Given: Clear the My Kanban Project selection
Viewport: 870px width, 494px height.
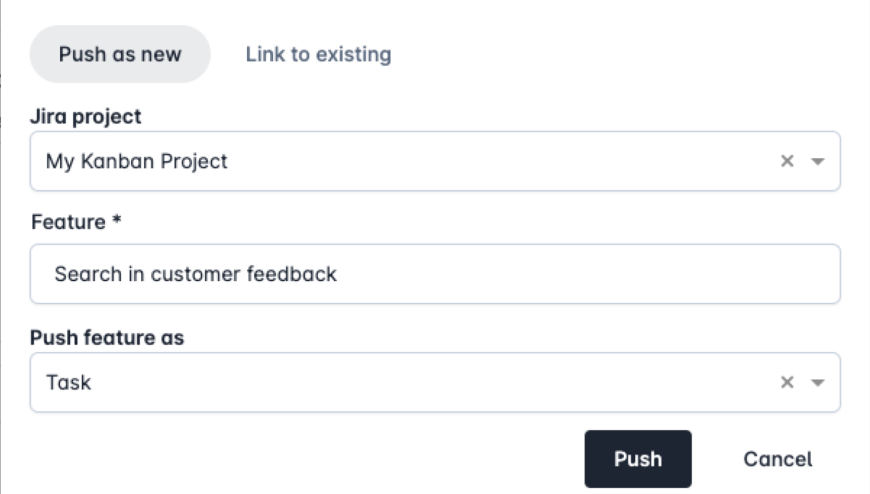Looking at the screenshot, I should [x=787, y=161].
